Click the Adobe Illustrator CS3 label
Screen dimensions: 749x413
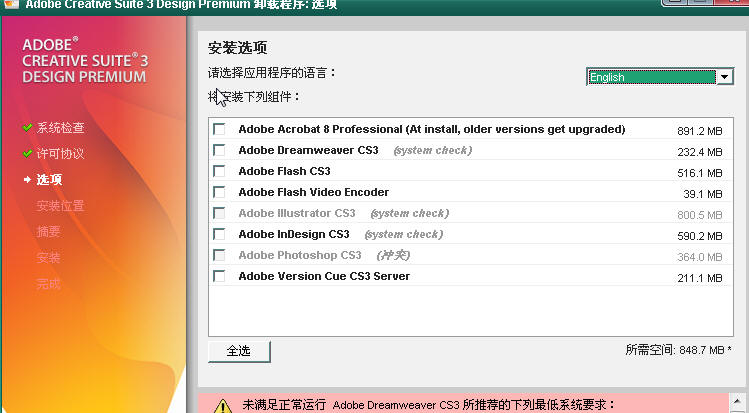[297, 213]
